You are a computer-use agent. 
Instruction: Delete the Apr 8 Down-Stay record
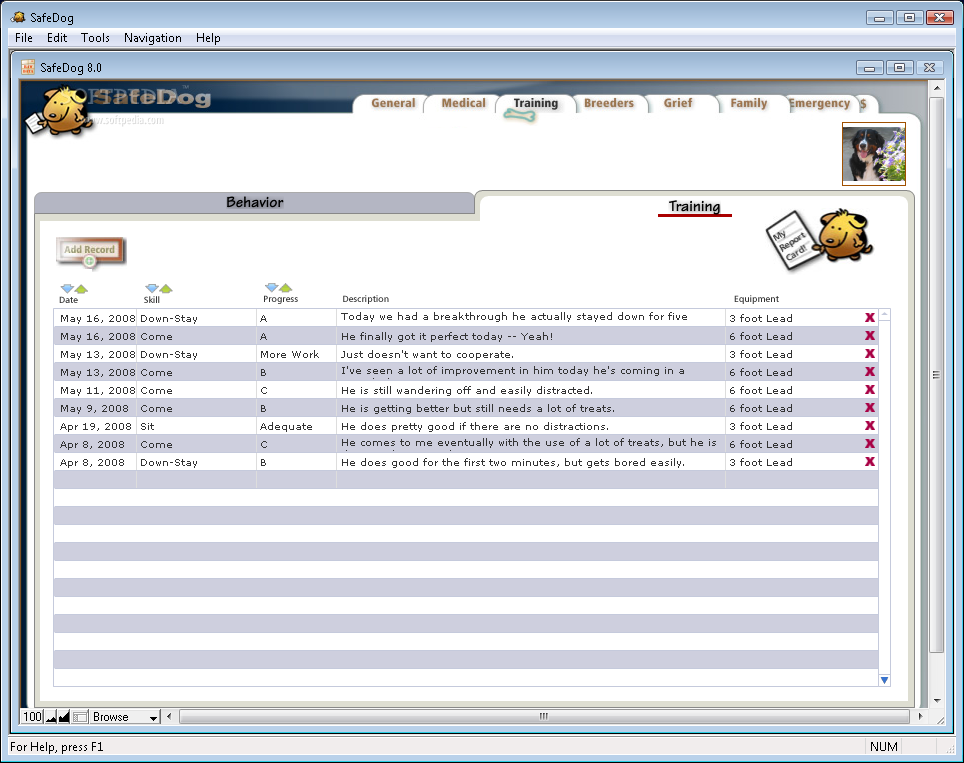(869, 462)
